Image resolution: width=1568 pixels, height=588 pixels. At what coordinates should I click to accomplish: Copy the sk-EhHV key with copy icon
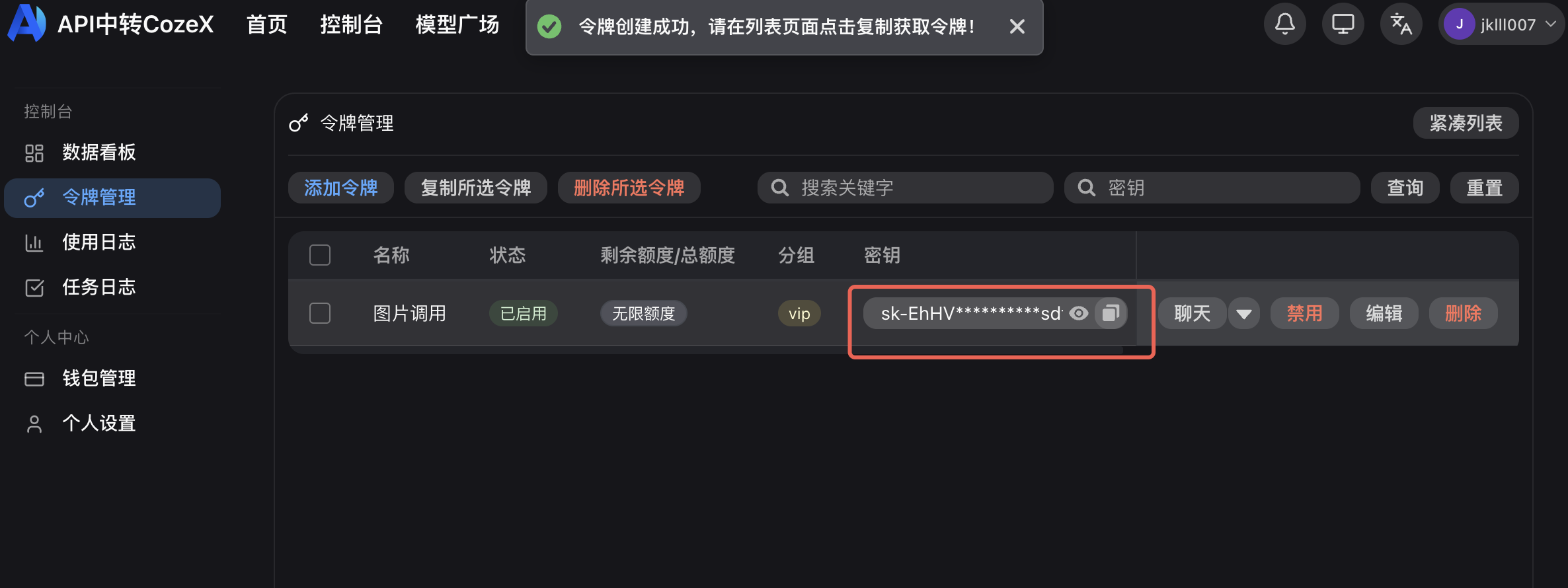(1111, 312)
